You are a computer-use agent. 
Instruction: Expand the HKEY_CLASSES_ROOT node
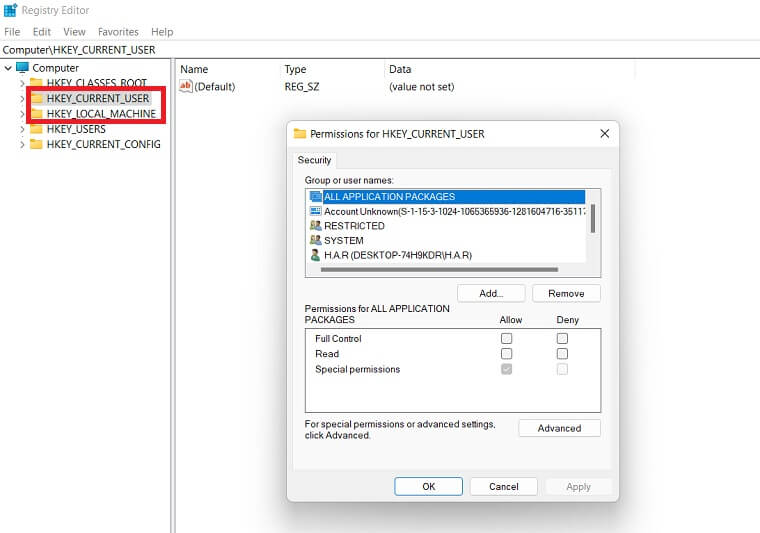coord(22,83)
